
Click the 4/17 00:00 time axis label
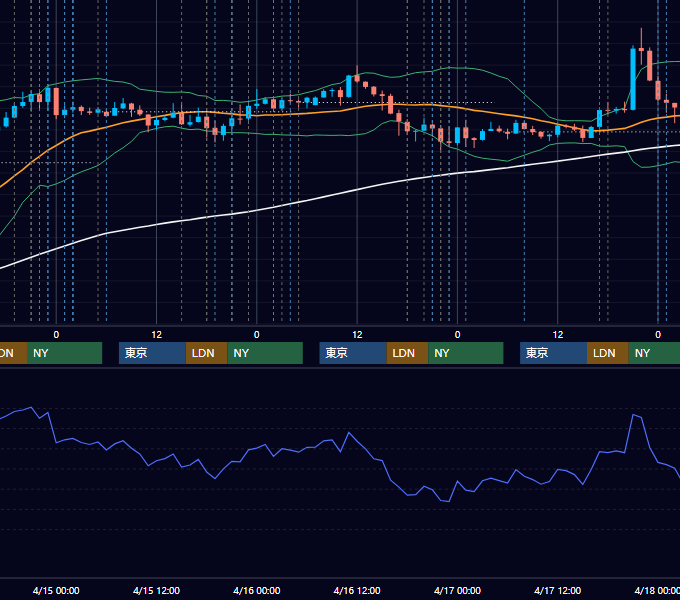pos(457,590)
